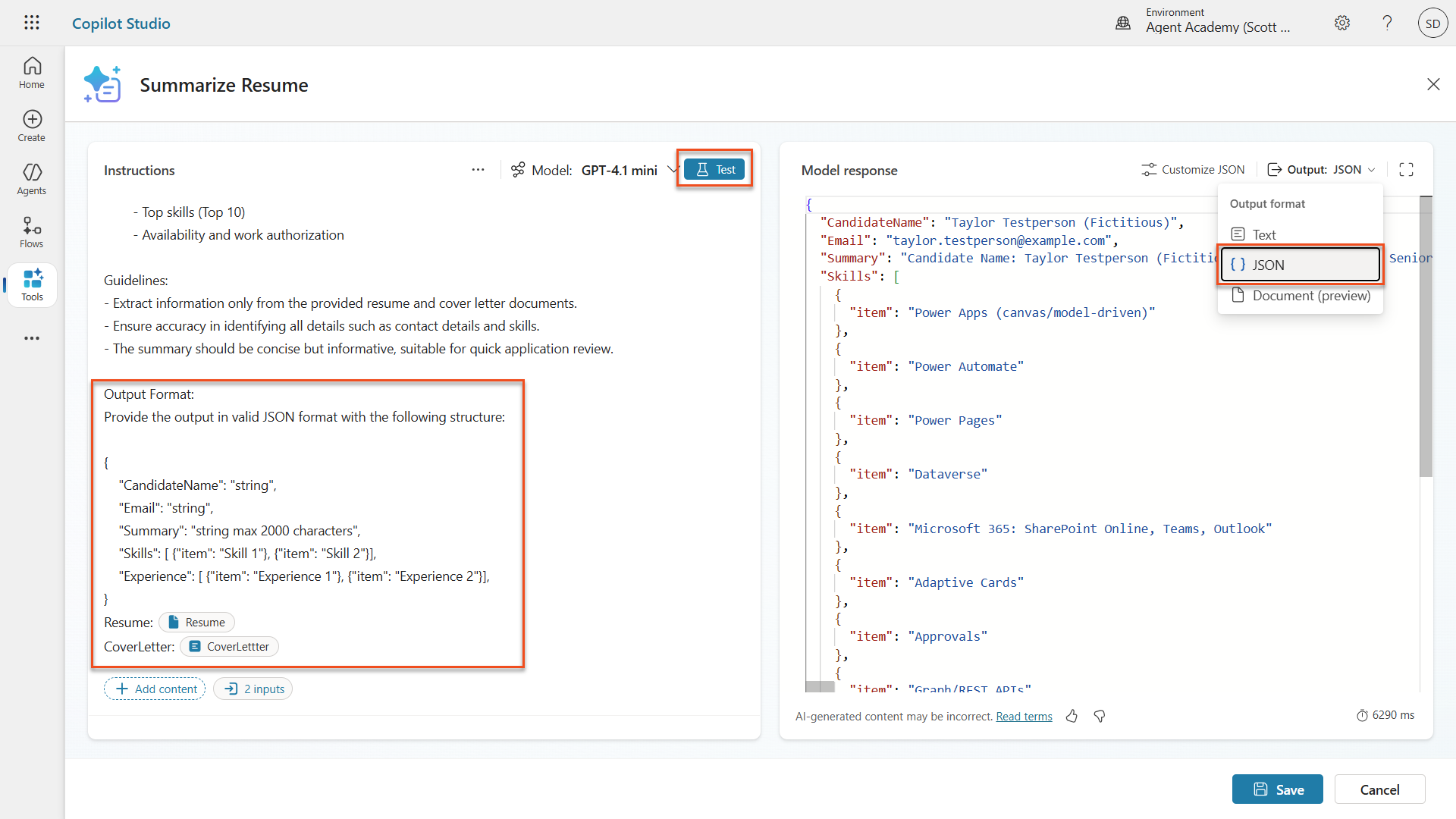The height and width of the screenshot is (819, 1456).
Task: Choose the JSON output format option
Action: tap(1300, 265)
